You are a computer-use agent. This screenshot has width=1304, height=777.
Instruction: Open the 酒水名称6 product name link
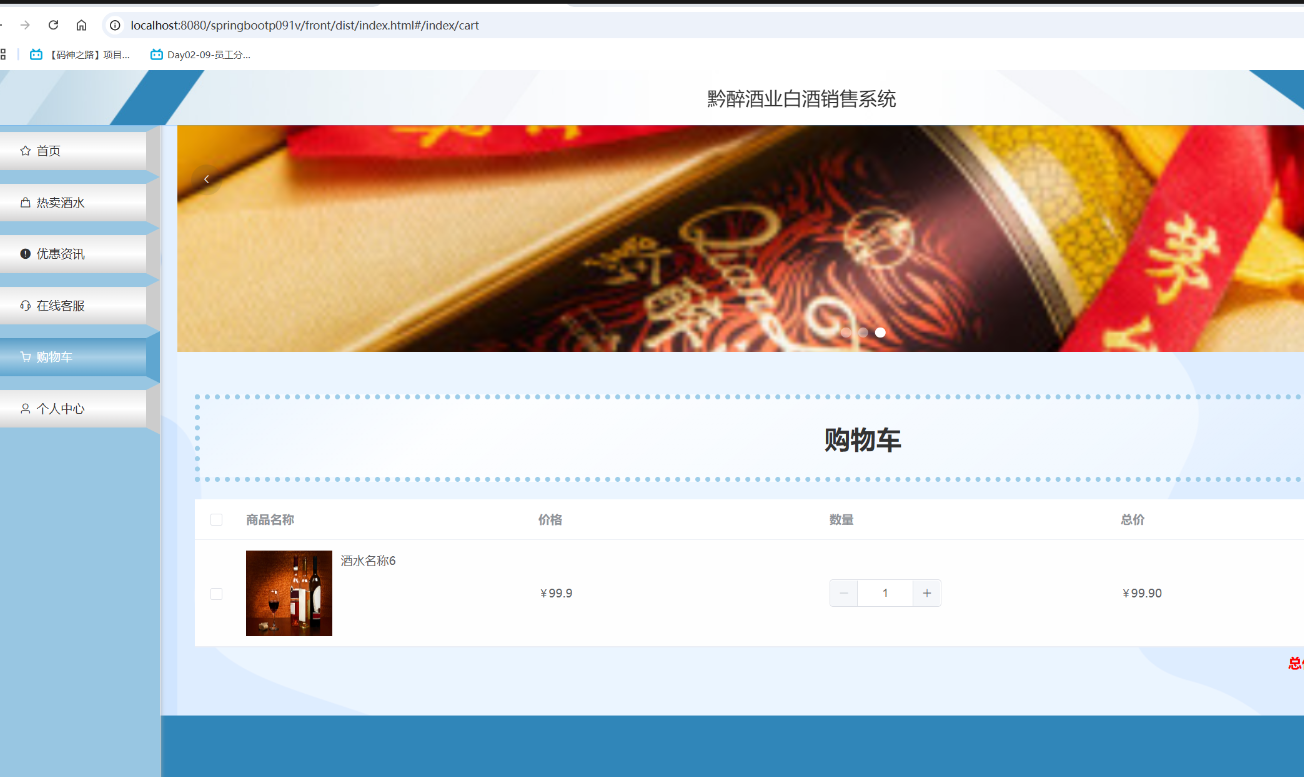tap(368, 561)
